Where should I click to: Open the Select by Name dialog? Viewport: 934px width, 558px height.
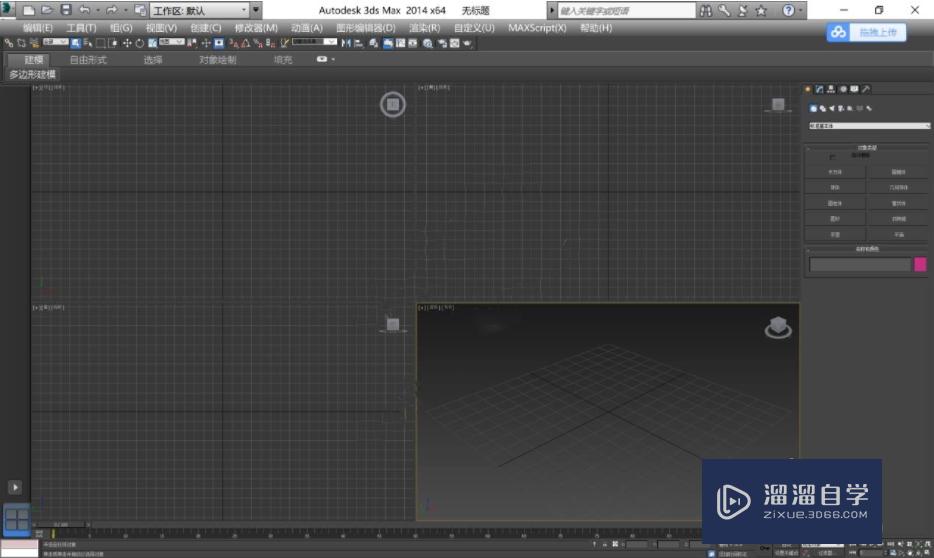pos(88,43)
